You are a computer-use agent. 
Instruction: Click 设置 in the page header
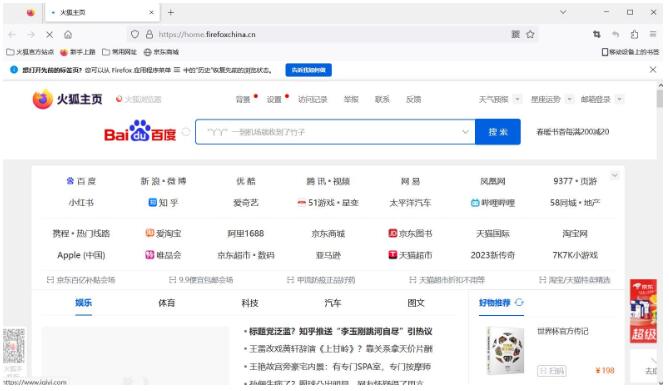pyautogui.click(x=274, y=99)
